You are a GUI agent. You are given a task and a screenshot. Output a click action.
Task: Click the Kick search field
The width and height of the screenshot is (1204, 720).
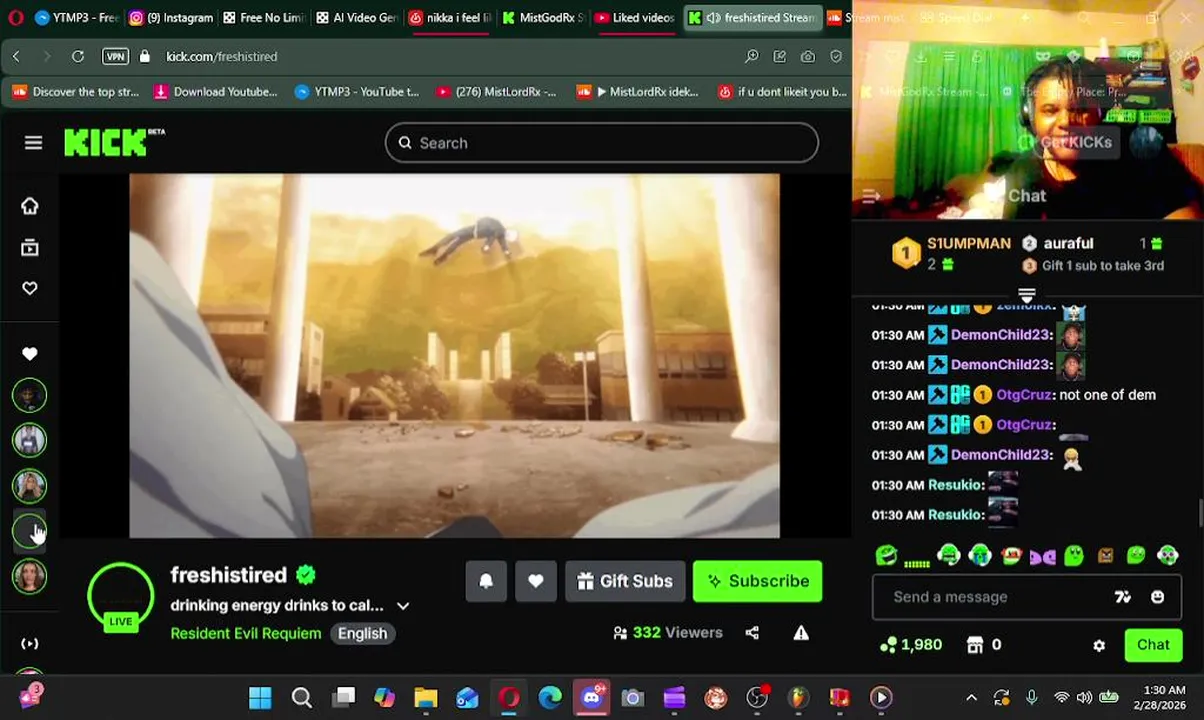coord(601,143)
